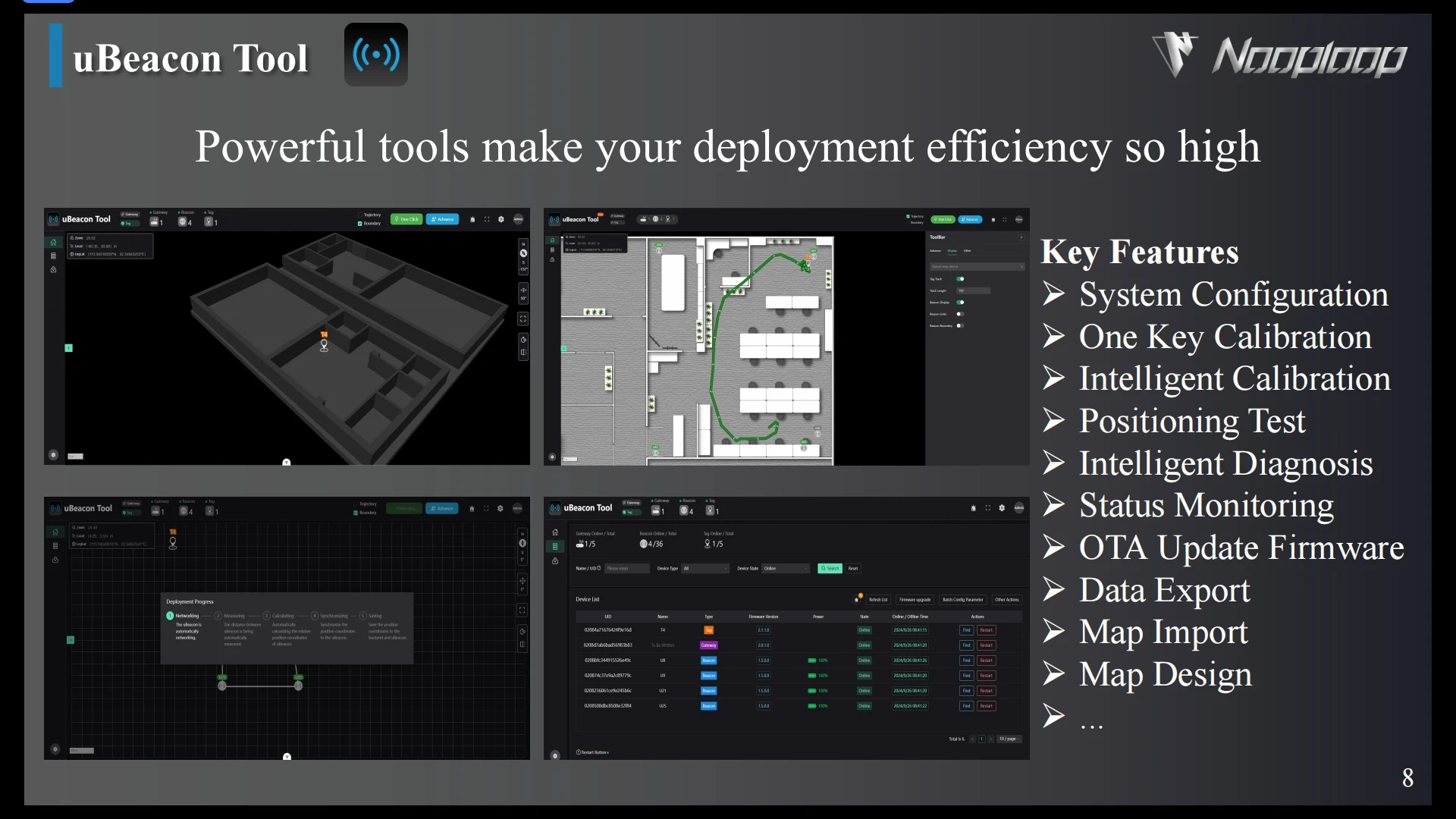Screen dimensions: 1456x819
Task: Click green expand arrow on 3D view's left edge
Action: pos(68,348)
